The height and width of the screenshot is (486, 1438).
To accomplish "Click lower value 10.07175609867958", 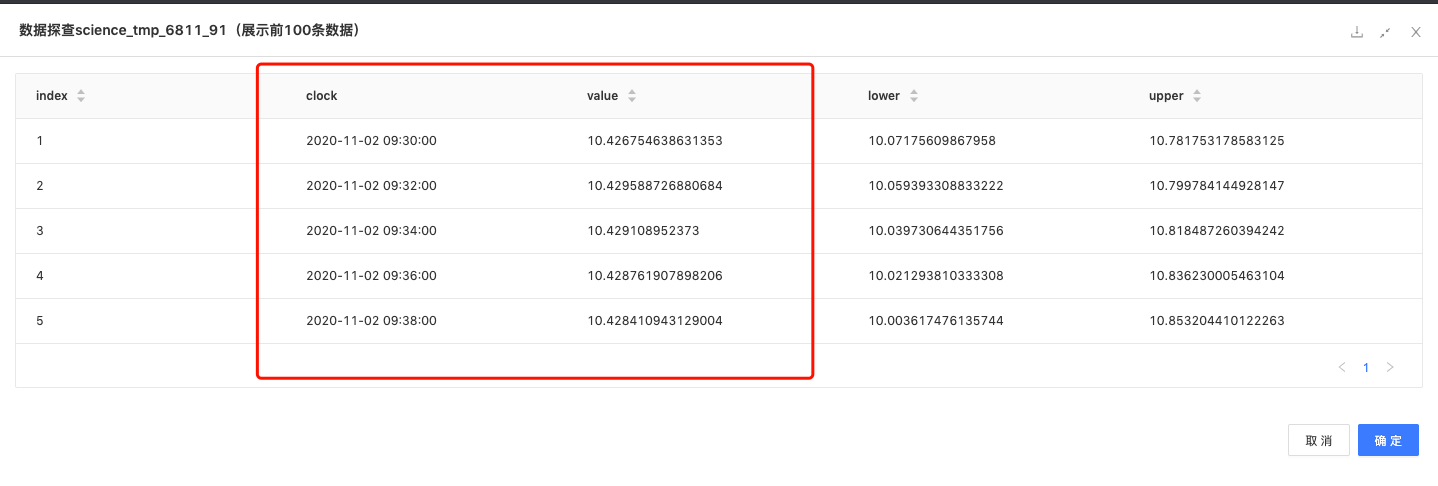I will coord(932,141).
